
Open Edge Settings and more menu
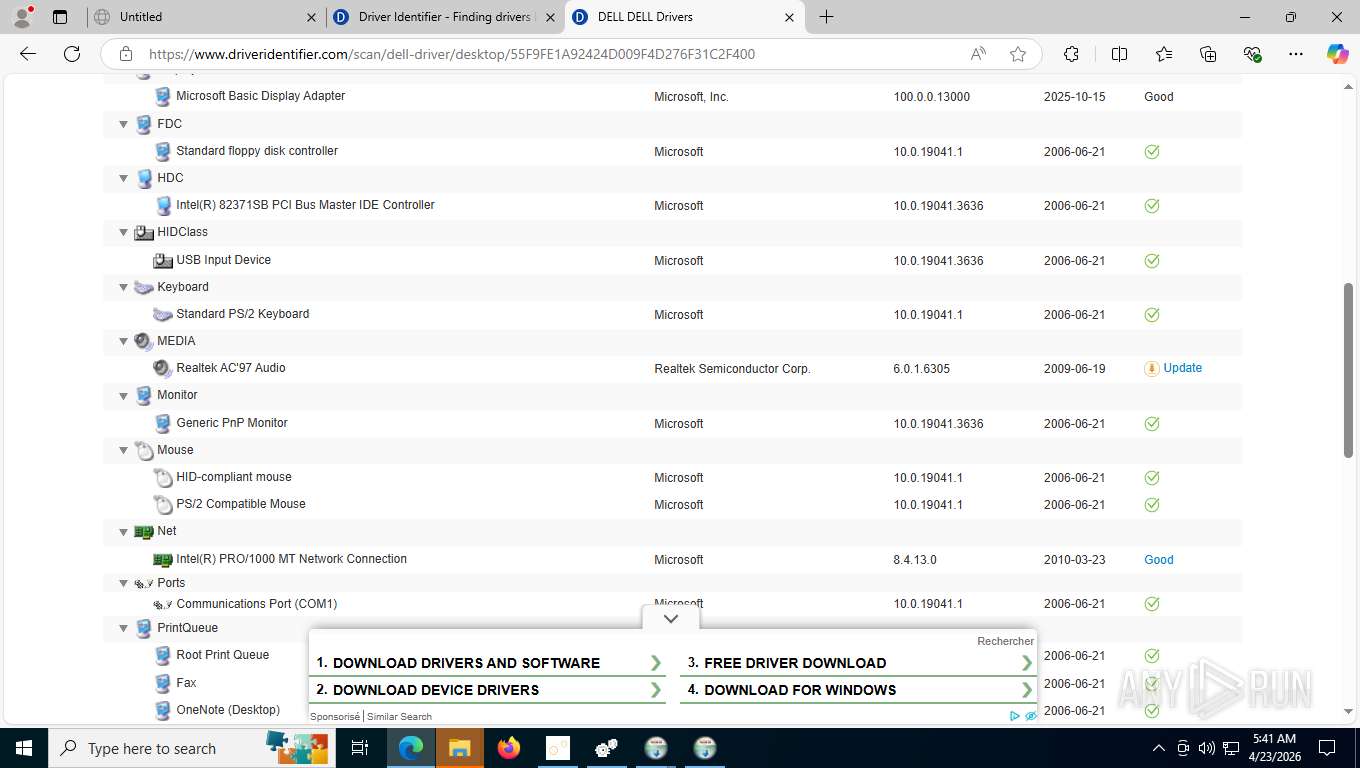tap(1296, 54)
